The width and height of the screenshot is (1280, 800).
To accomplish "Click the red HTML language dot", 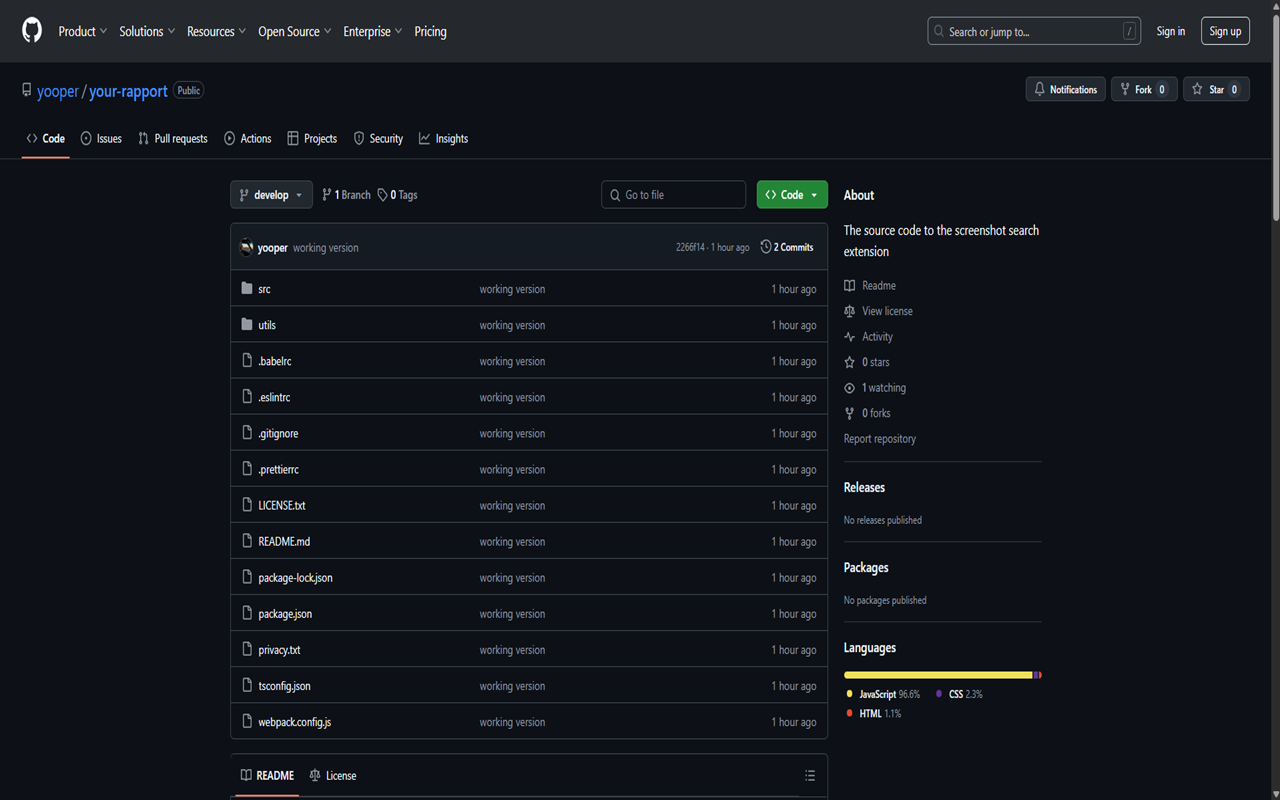I will [x=849, y=714].
